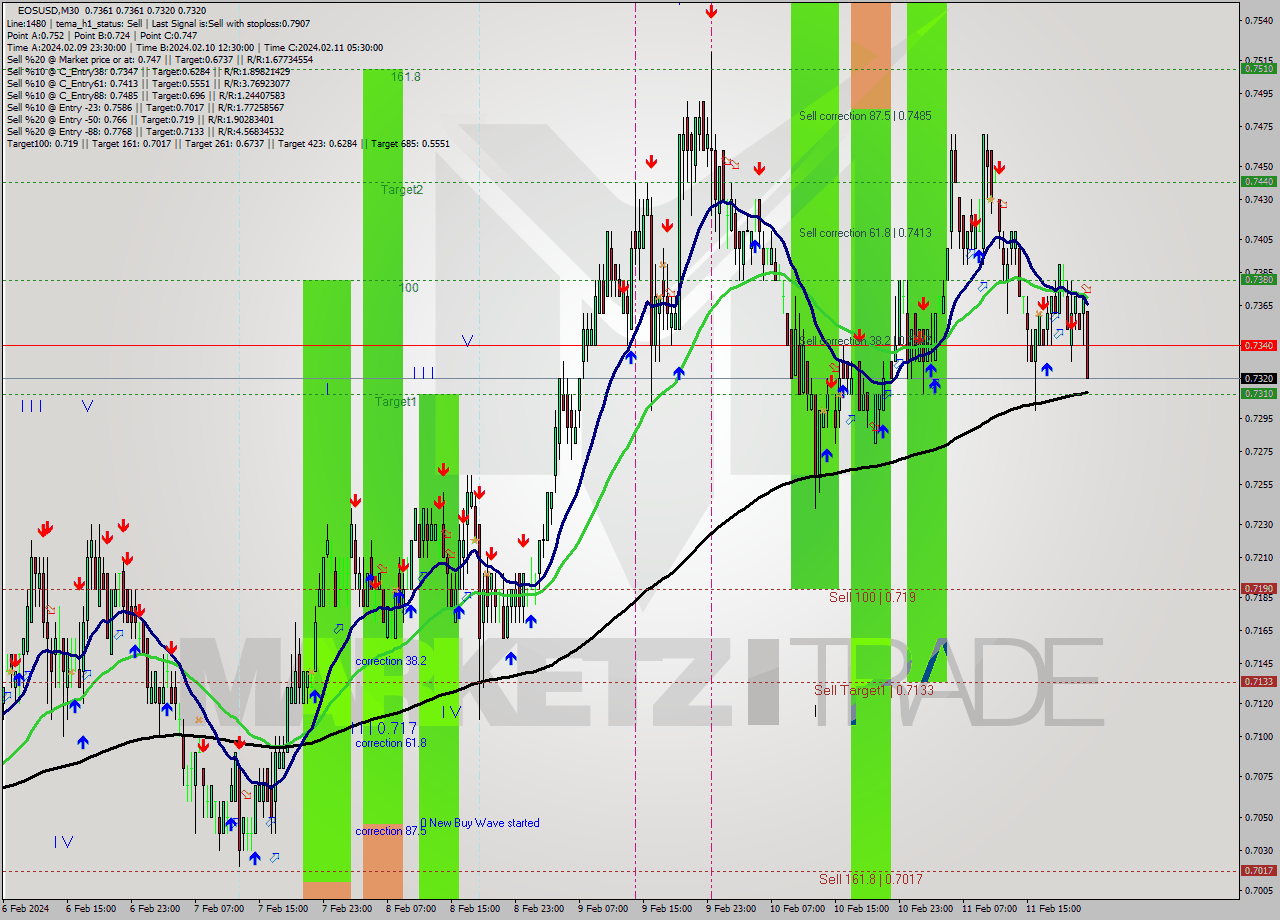Click '9 Feb 07:00' on the time axis
This screenshot has height=920, width=1280.
tap(603, 909)
